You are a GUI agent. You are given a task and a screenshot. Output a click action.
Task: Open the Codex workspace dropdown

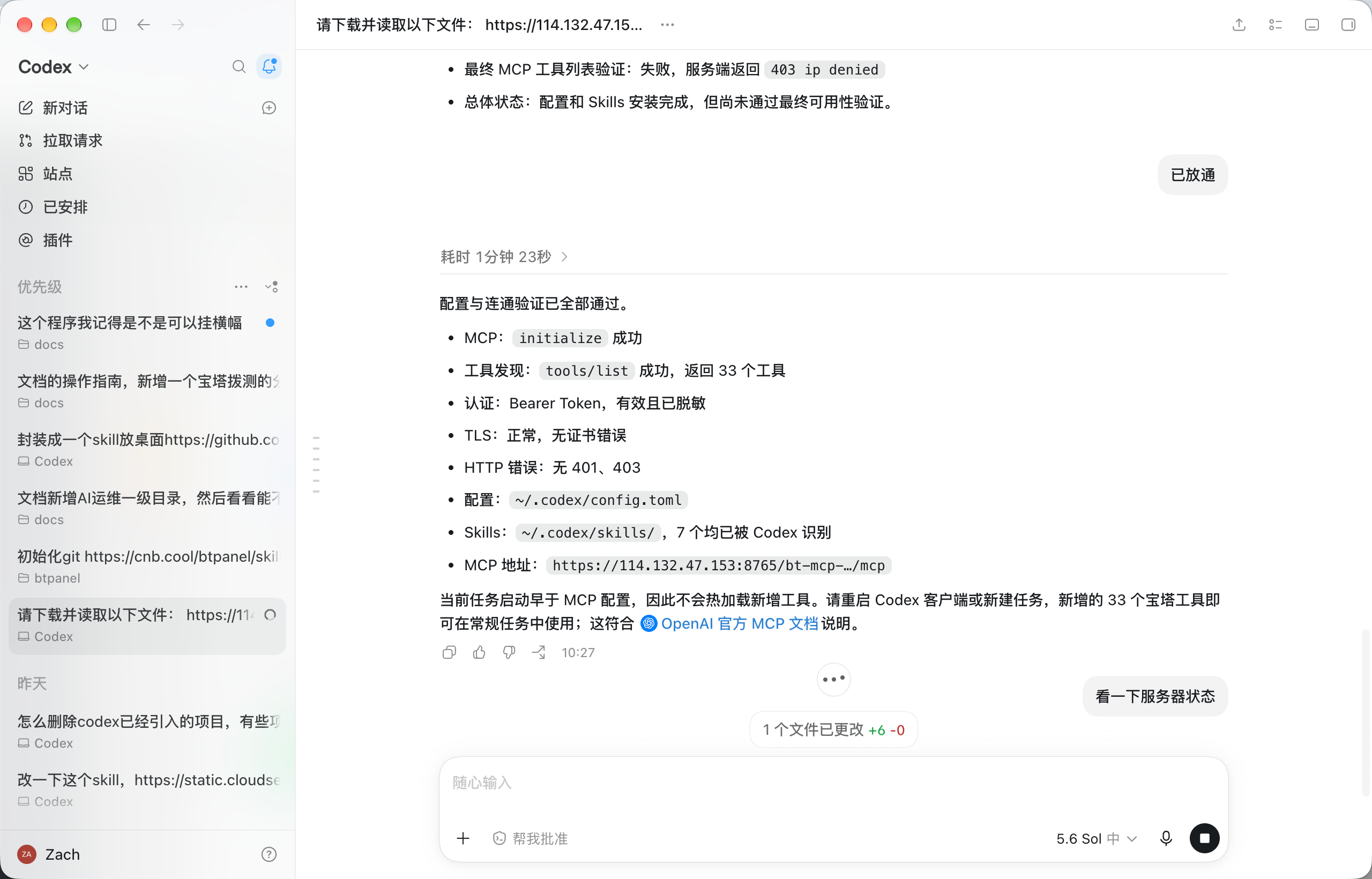[x=54, y=67]
